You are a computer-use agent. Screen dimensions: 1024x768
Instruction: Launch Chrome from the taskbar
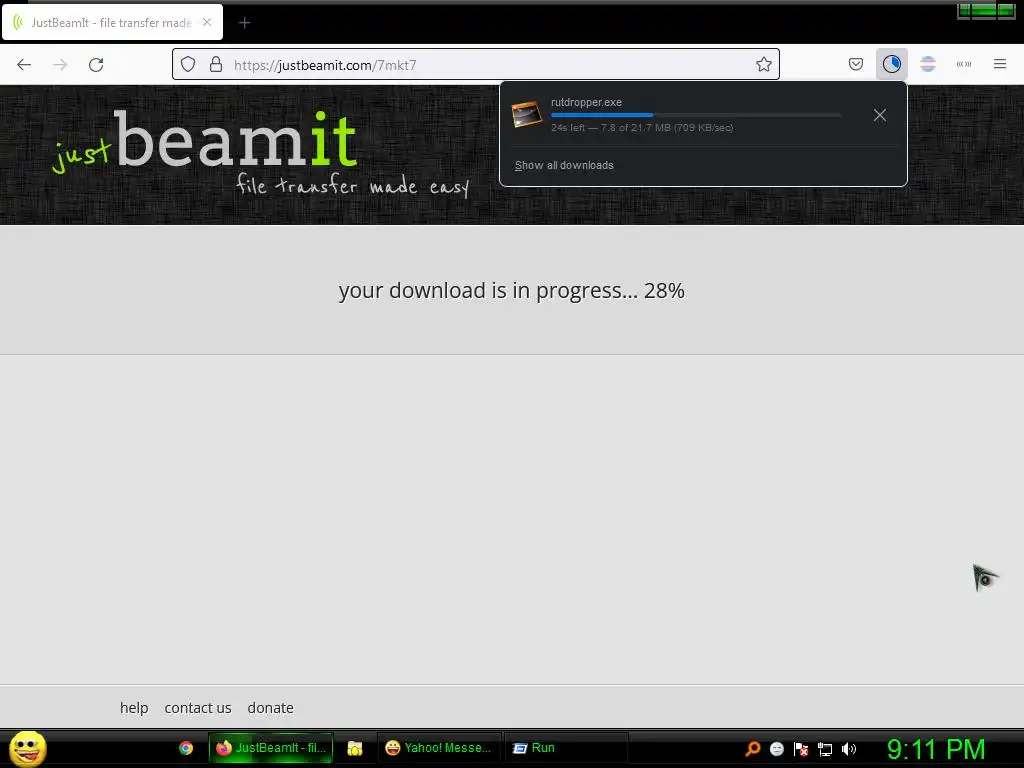(185, 748)
